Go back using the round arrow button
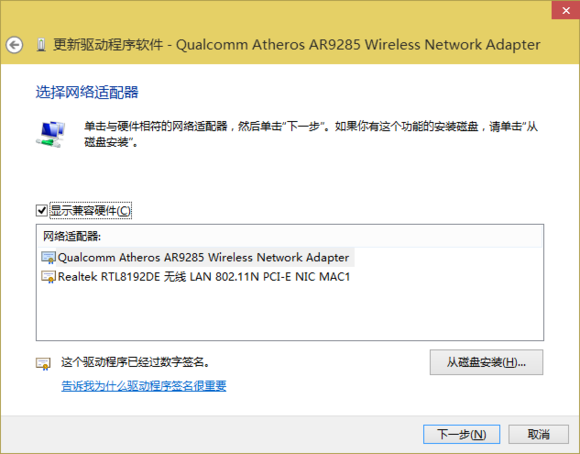Image resolution: width=580 pixels, height=454 pixels. point(14,45)
